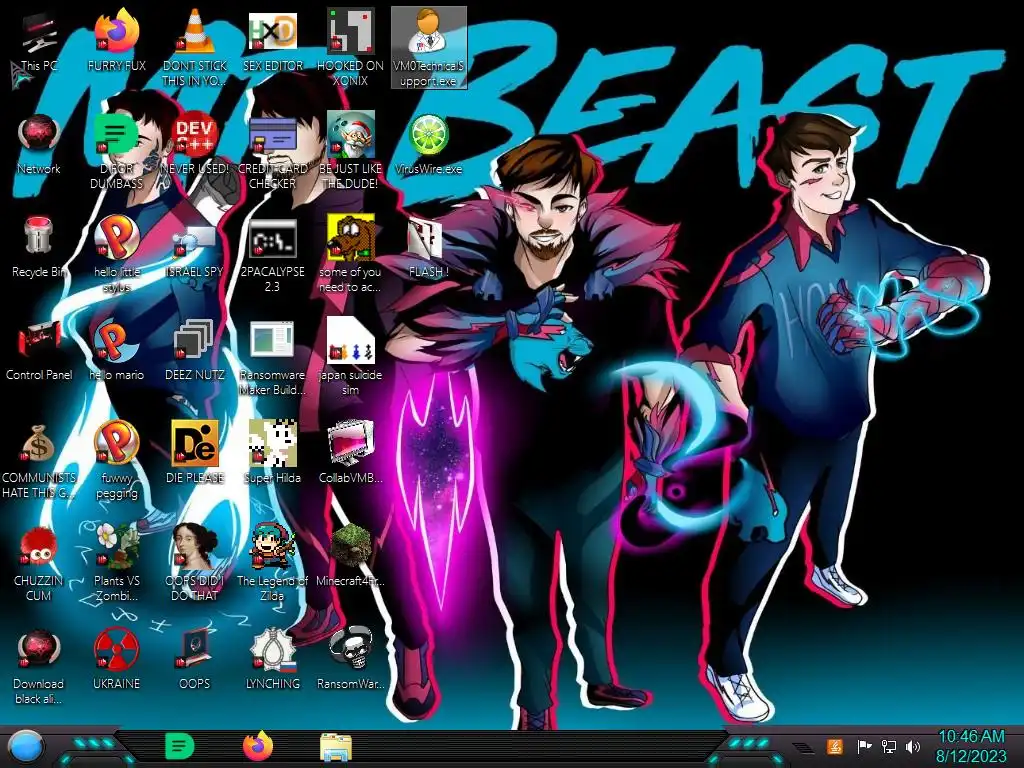This screenshot has width=1024, height=768.
Task: Launch the HOOKED ON XONIX game icon
Action: pos(350,47)
